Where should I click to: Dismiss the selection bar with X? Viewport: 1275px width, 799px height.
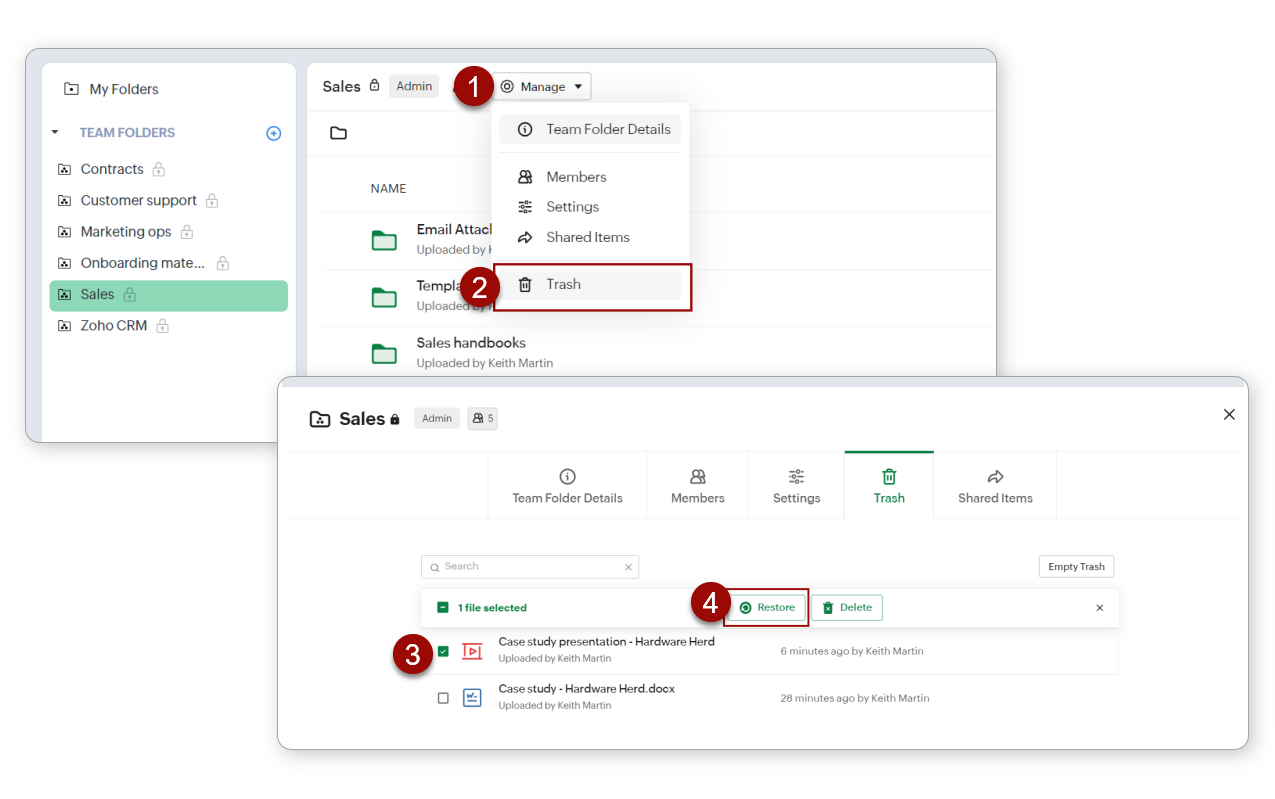(1099, 608)
